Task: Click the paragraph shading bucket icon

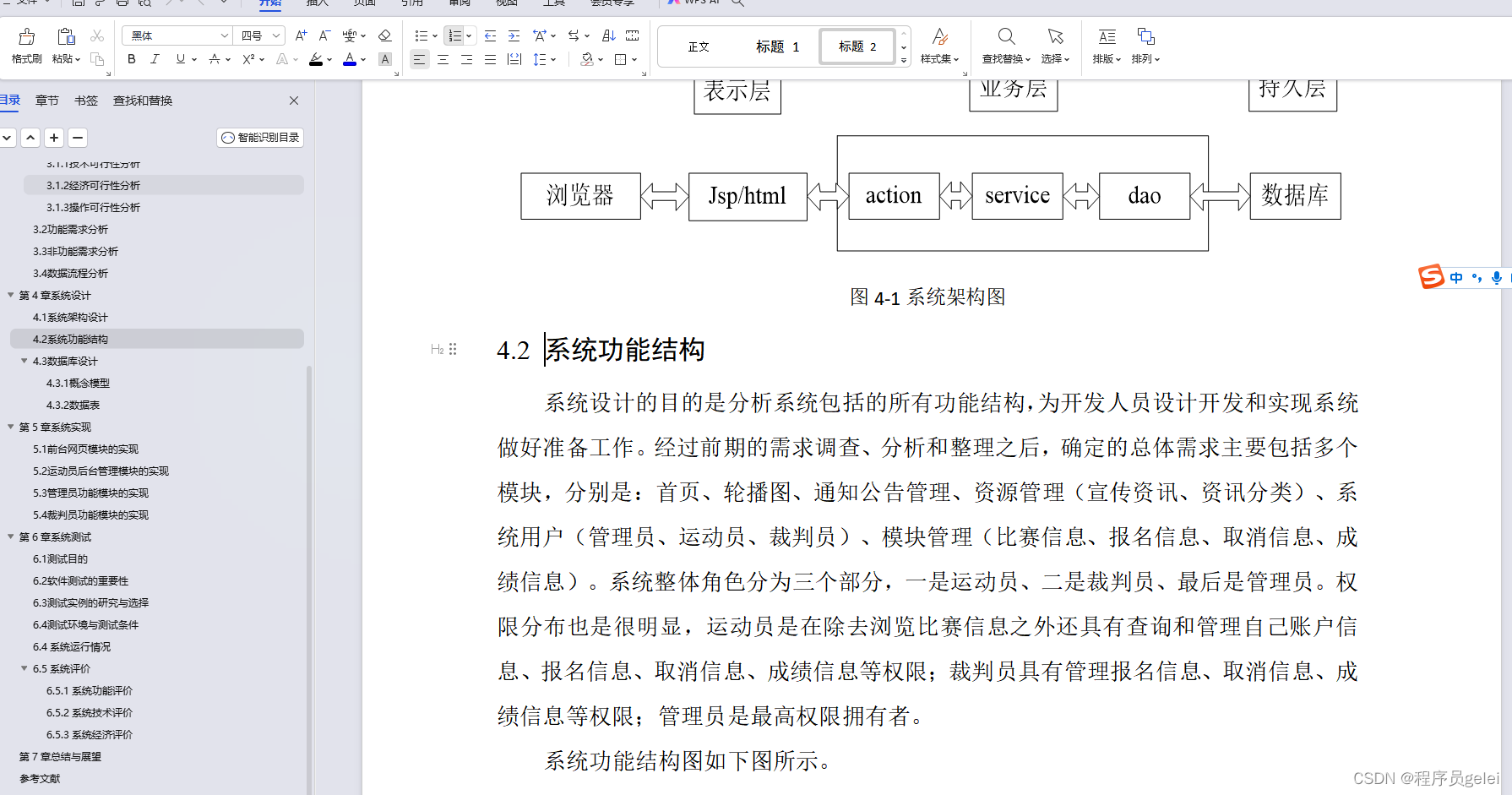Action: point(587,59)
